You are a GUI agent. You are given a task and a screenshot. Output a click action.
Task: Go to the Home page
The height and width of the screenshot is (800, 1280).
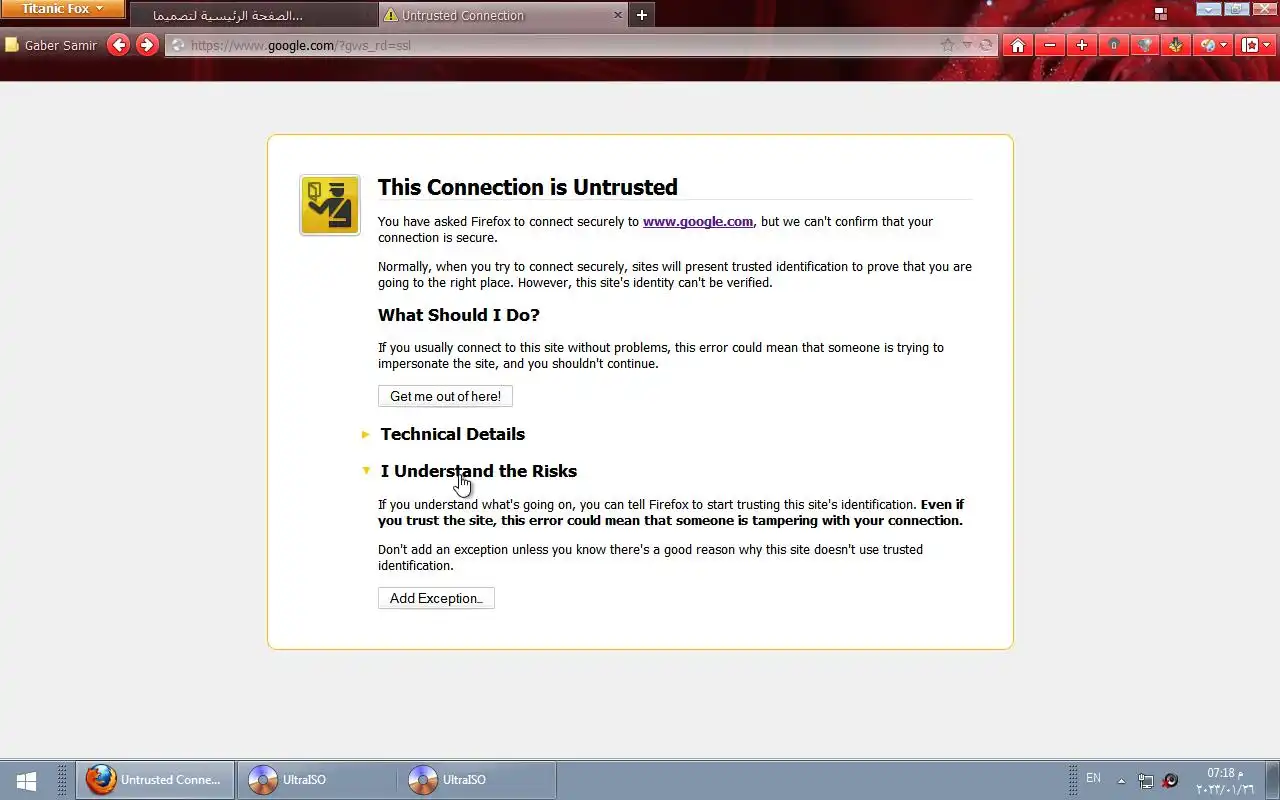[1018, 45]
